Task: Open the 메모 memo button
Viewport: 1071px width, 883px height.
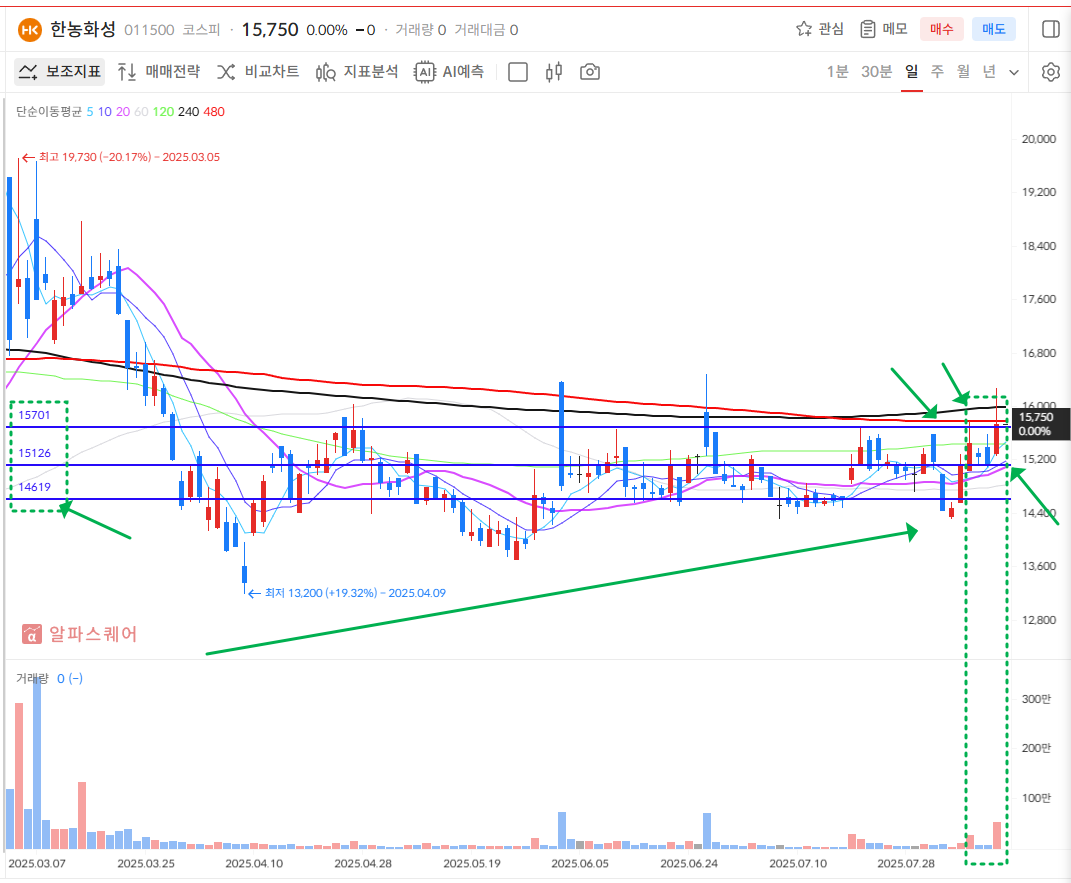Action: [884, 29]
